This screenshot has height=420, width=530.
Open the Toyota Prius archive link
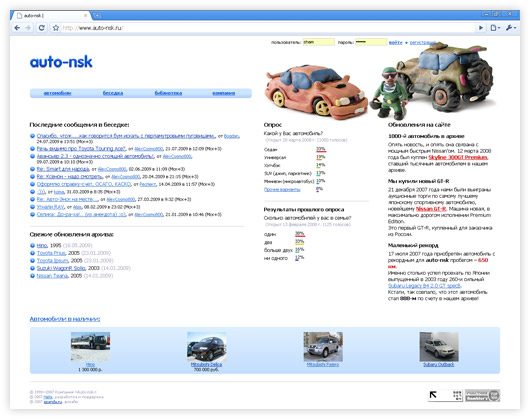51,253
